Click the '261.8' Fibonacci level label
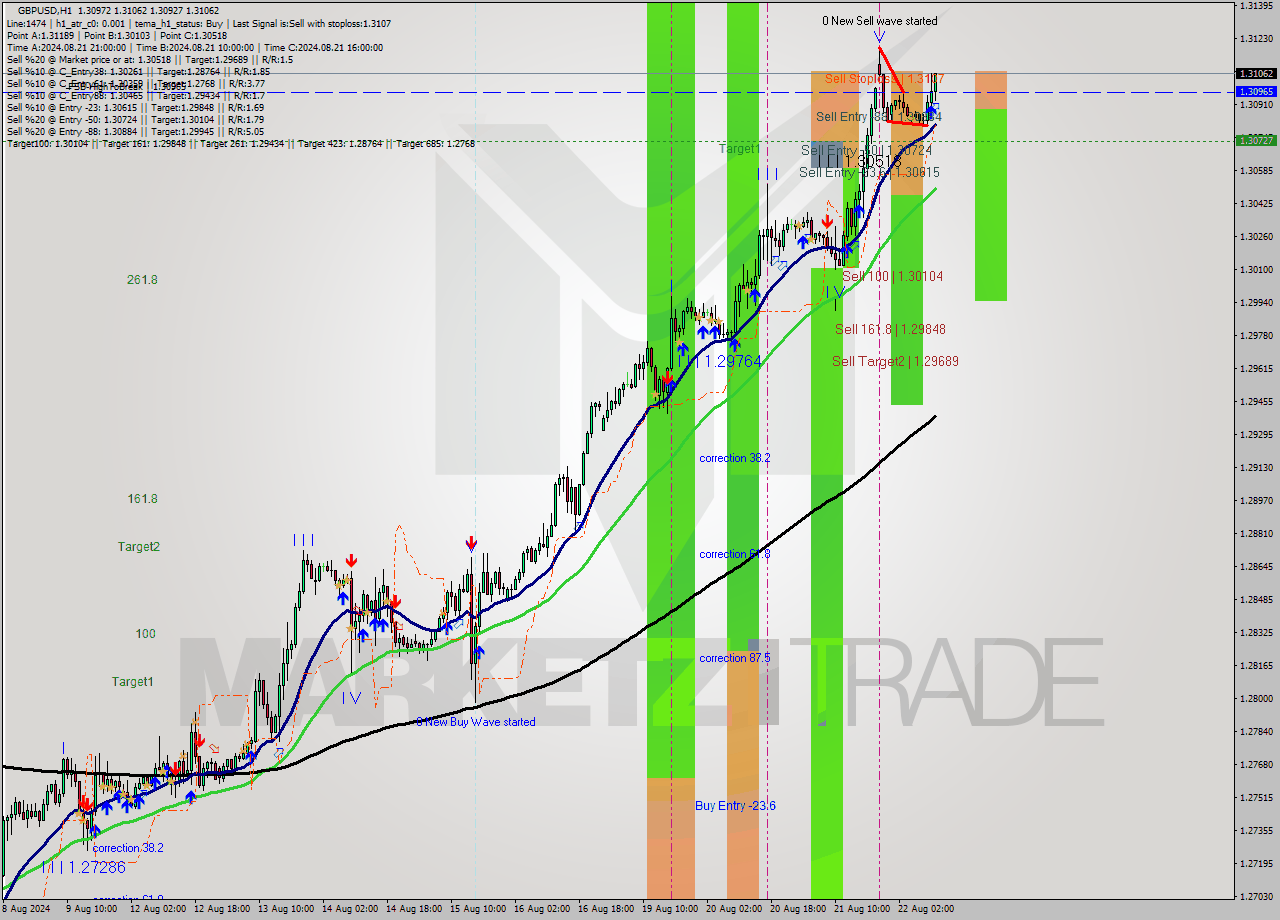The image size is (1280, 920). point(142,280)
